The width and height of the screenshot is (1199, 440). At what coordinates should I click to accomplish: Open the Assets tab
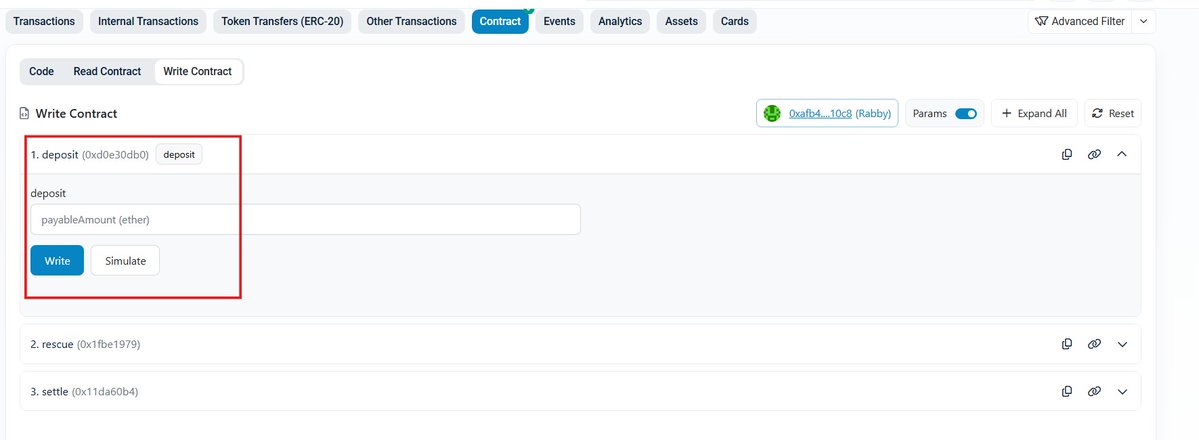point(681,21)
